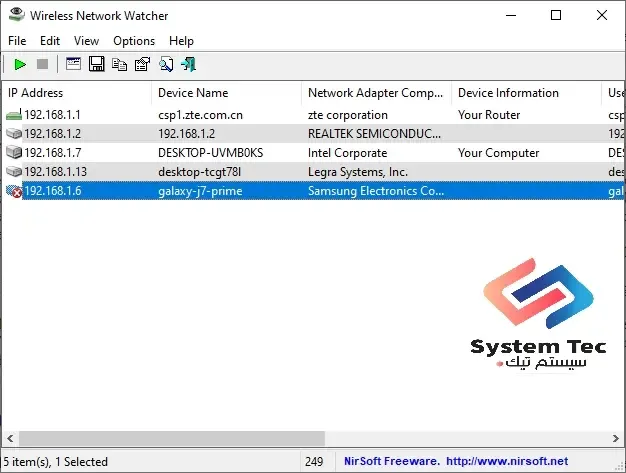The width and height of the screenshot is (626, 473).
Task: Click the device icon beside 192.168.1.13
Action: point(14,172)
